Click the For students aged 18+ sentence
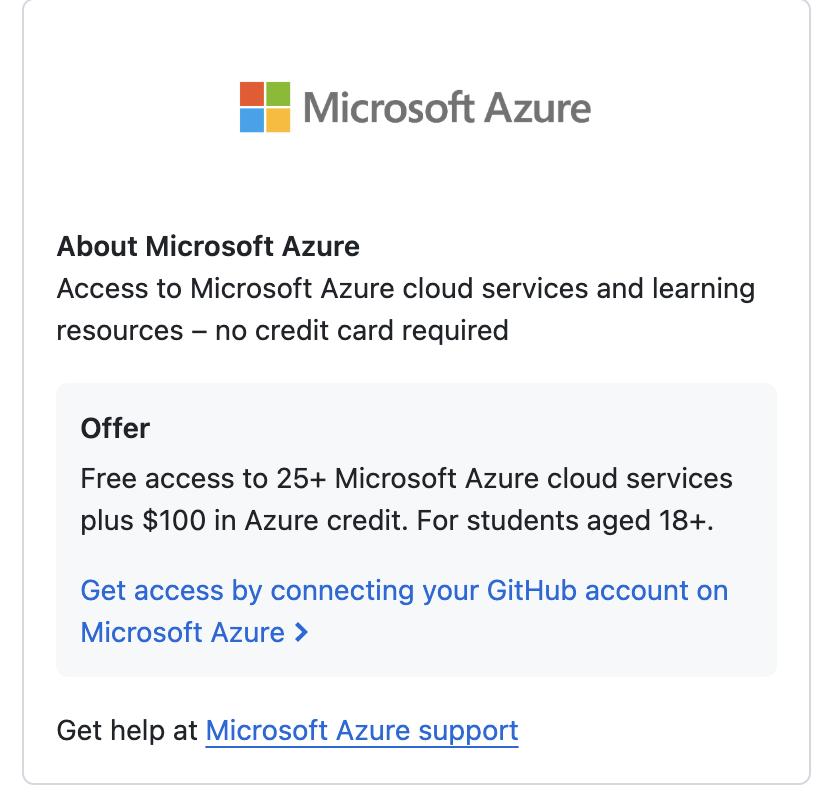 point(565,521)
